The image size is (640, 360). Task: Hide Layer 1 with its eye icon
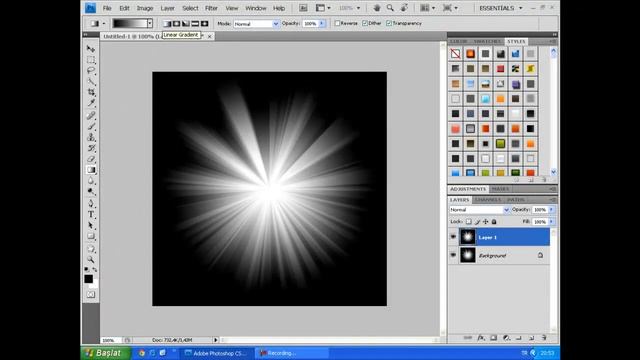click(x=453, y=237)
